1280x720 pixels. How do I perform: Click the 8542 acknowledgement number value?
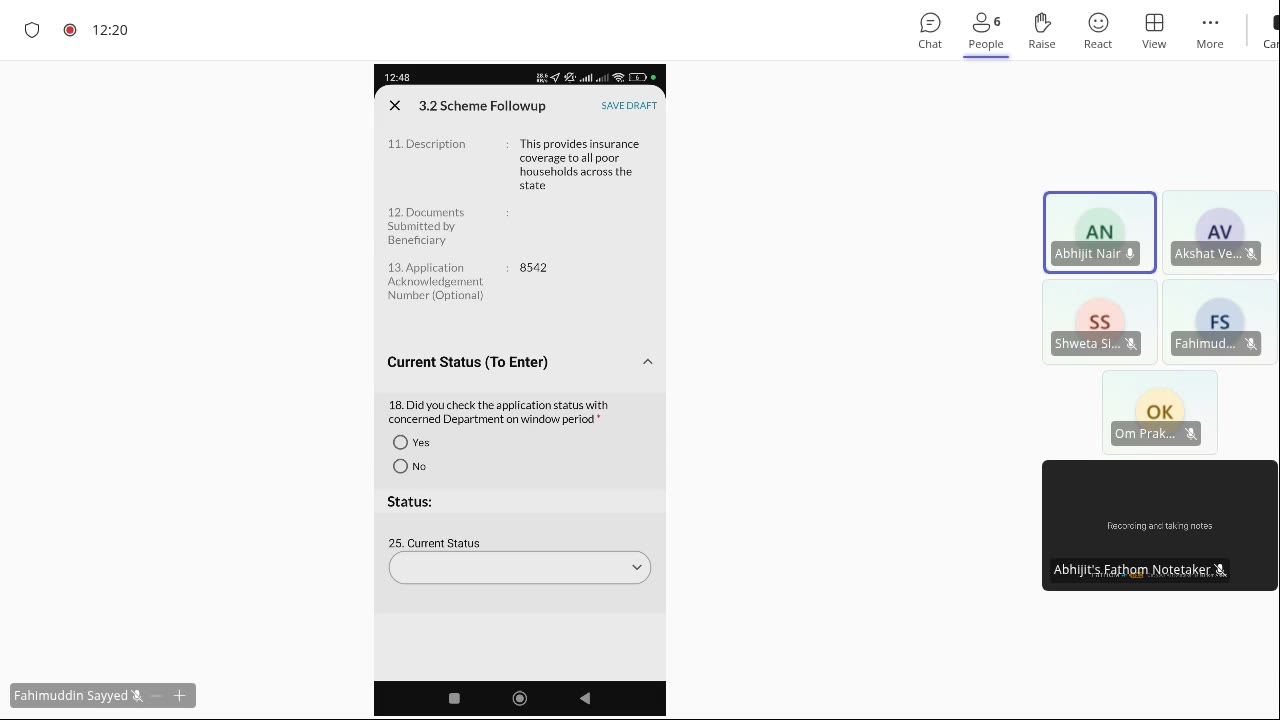coord(533,267)
